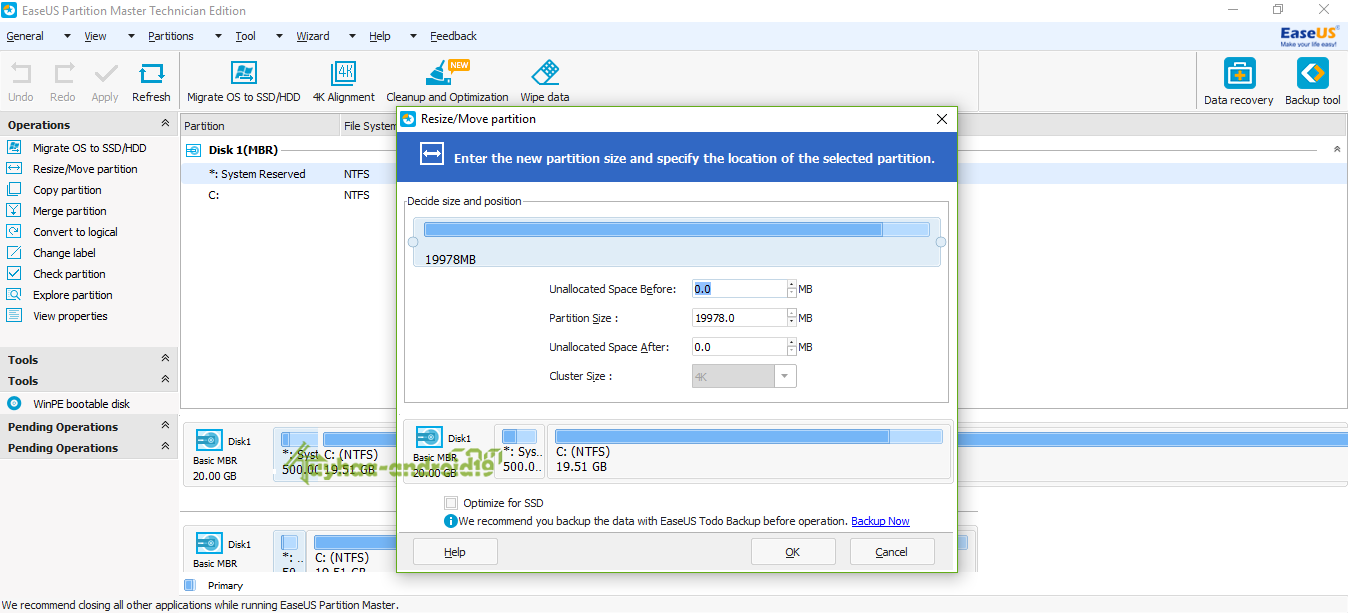The image size is (1348, 613).
Task: Collapse the second Tools section
Action: tap(165, 380)
